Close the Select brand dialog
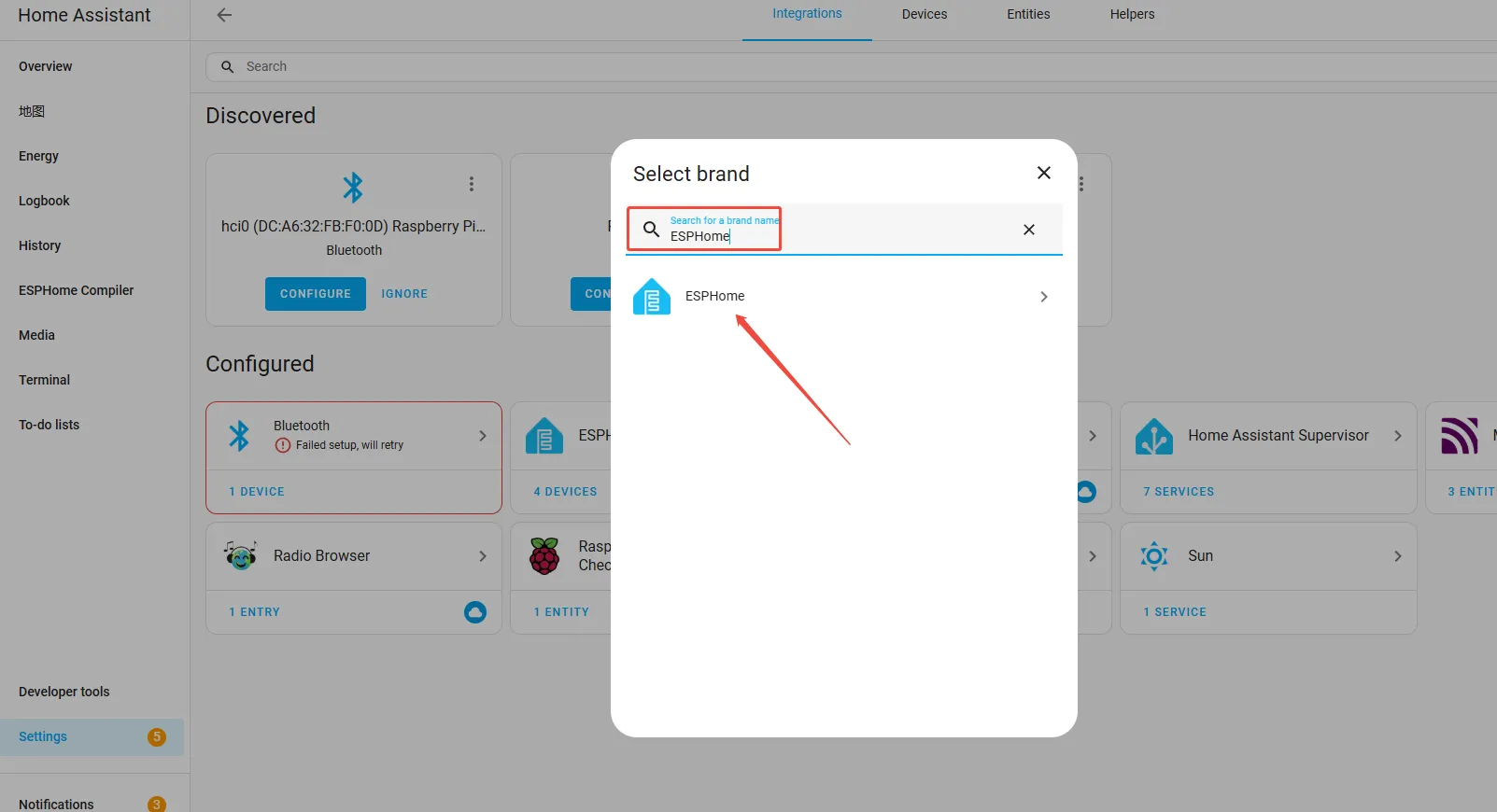1497x812 pixels. (1043, 173)
